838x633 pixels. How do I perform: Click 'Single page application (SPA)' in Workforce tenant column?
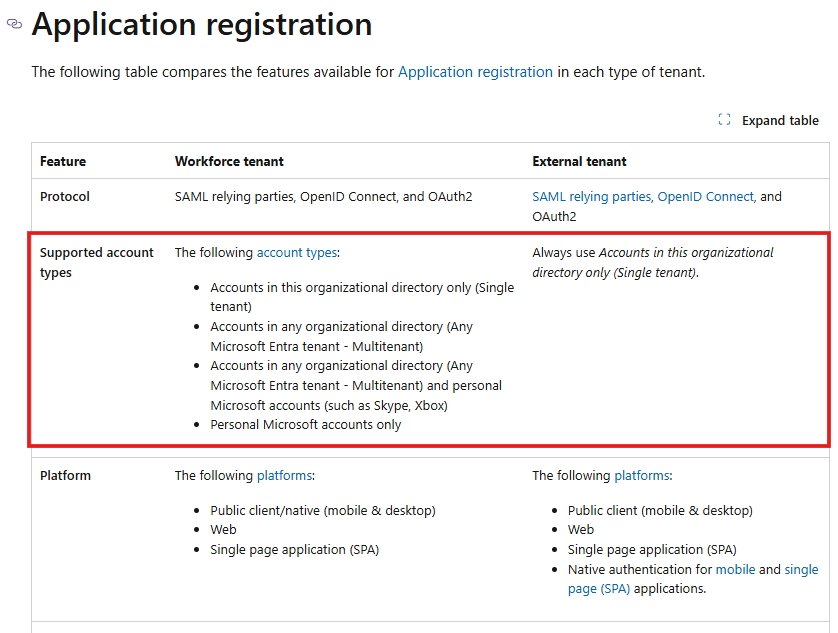(x=294, y=550)
